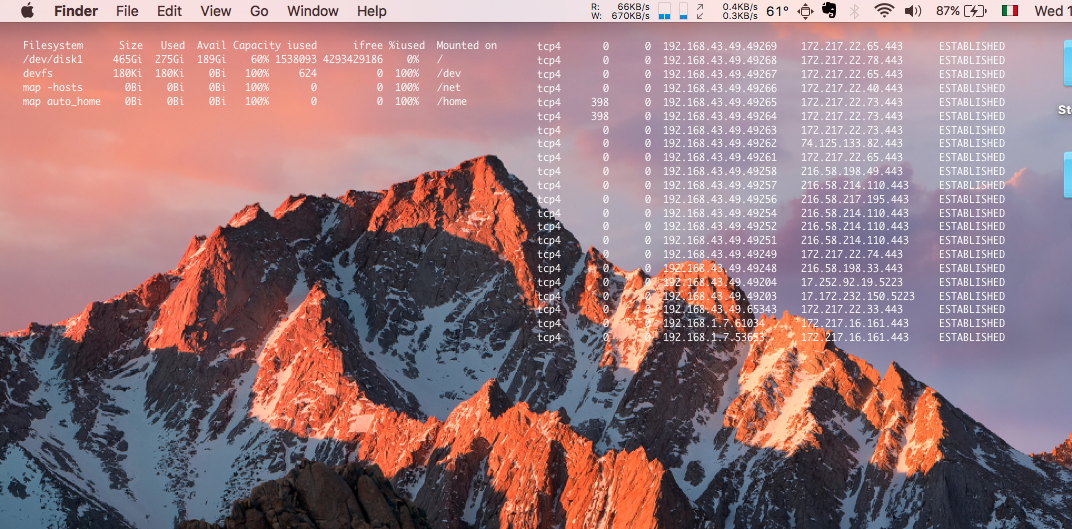Viewport: 1072px width, 529px height.
Task: Click local address '192.168.1.7.61034'
Action: point(714,323)
